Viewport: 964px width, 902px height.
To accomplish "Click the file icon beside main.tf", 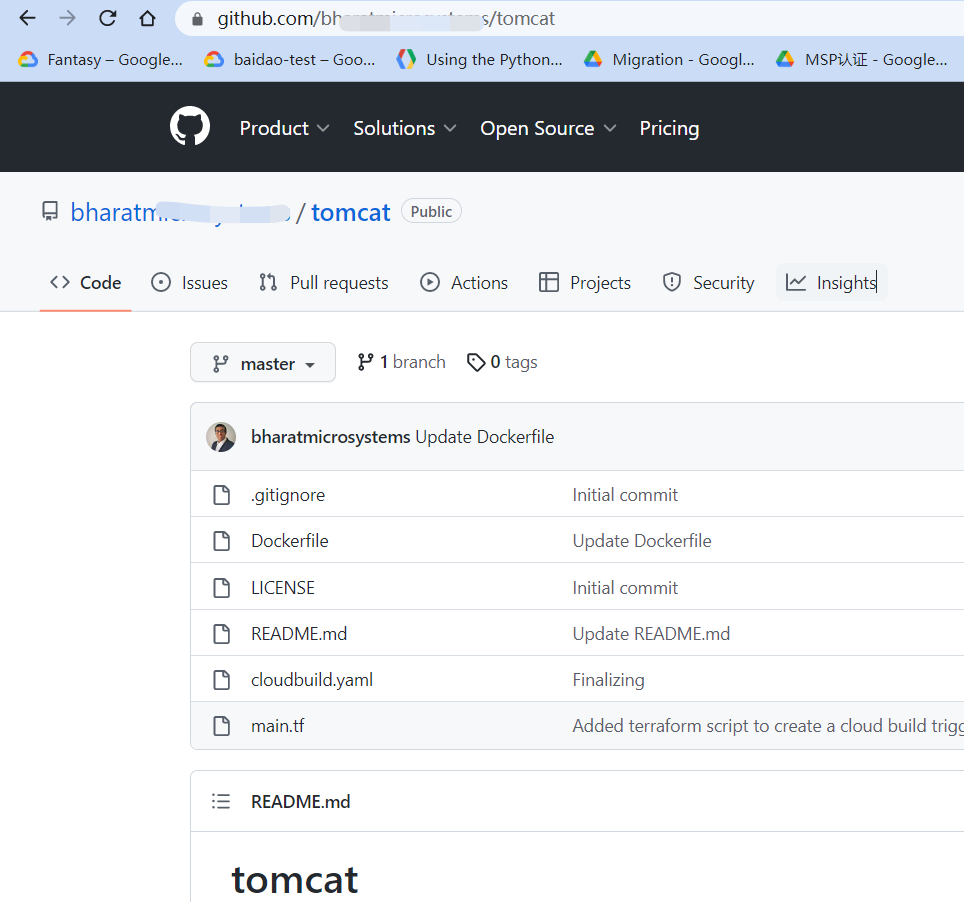I will click(x=221, y=726).
